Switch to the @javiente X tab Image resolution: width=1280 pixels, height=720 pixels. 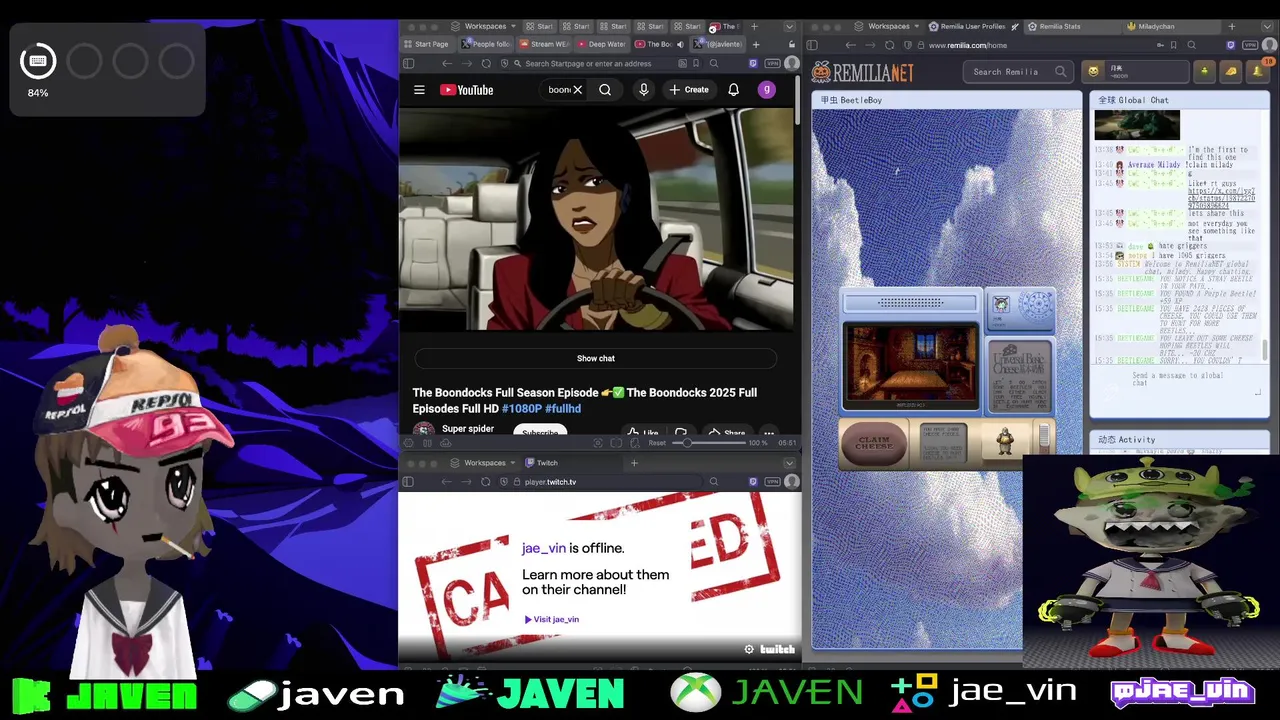click(x=718, y=44)
